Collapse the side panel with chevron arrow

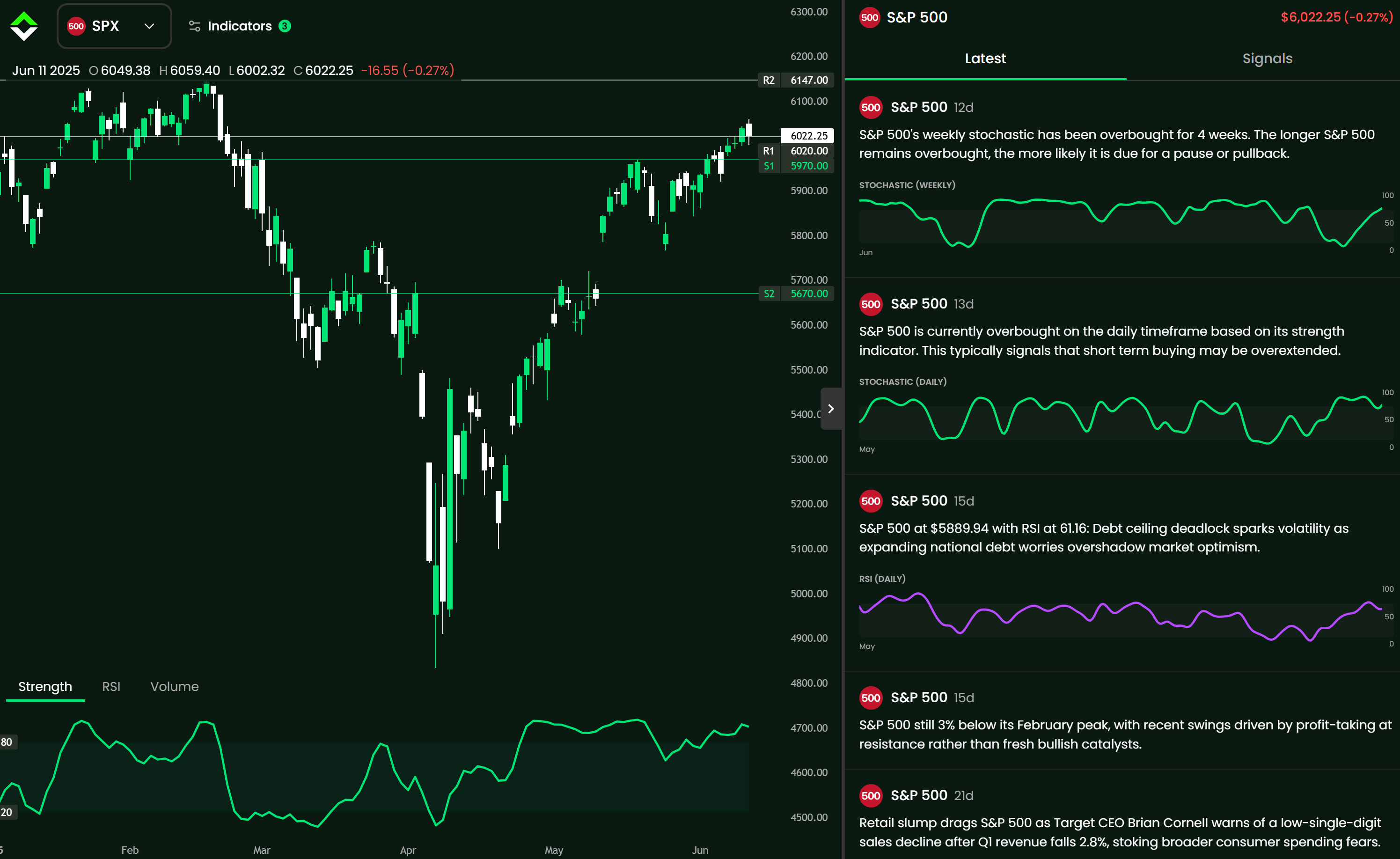pyautogui.click(x=831, y=409)
